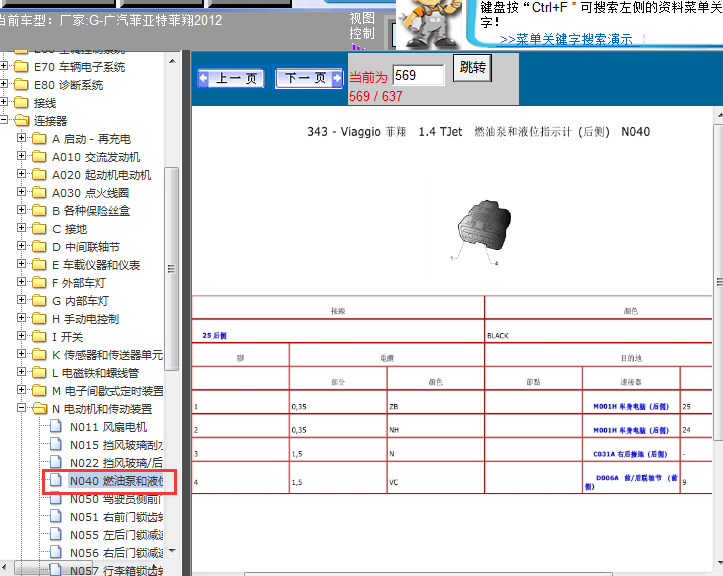
Task: Select the 接线 folder label
Action: [x=45, y=103]
